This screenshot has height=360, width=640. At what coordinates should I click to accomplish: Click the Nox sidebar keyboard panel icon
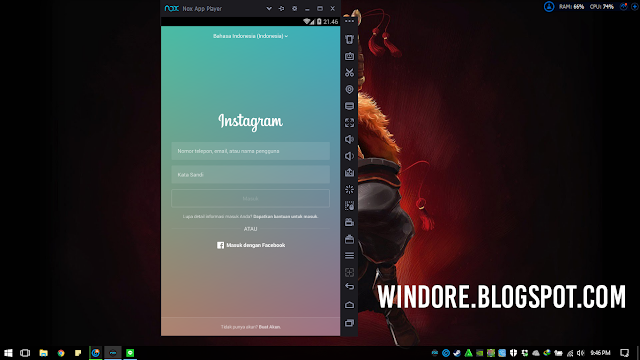[x=349, y=106]
